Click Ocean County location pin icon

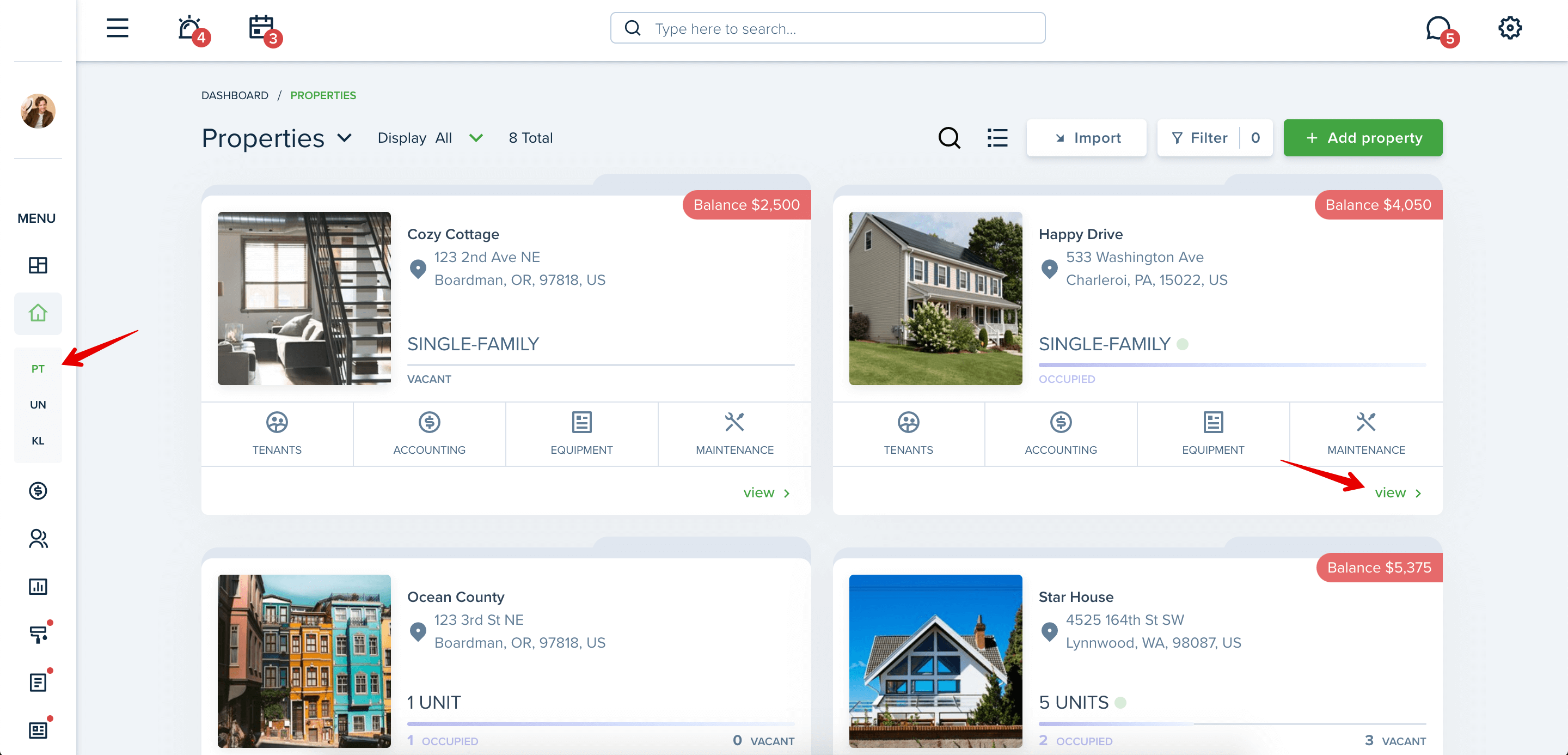[418, 631]
